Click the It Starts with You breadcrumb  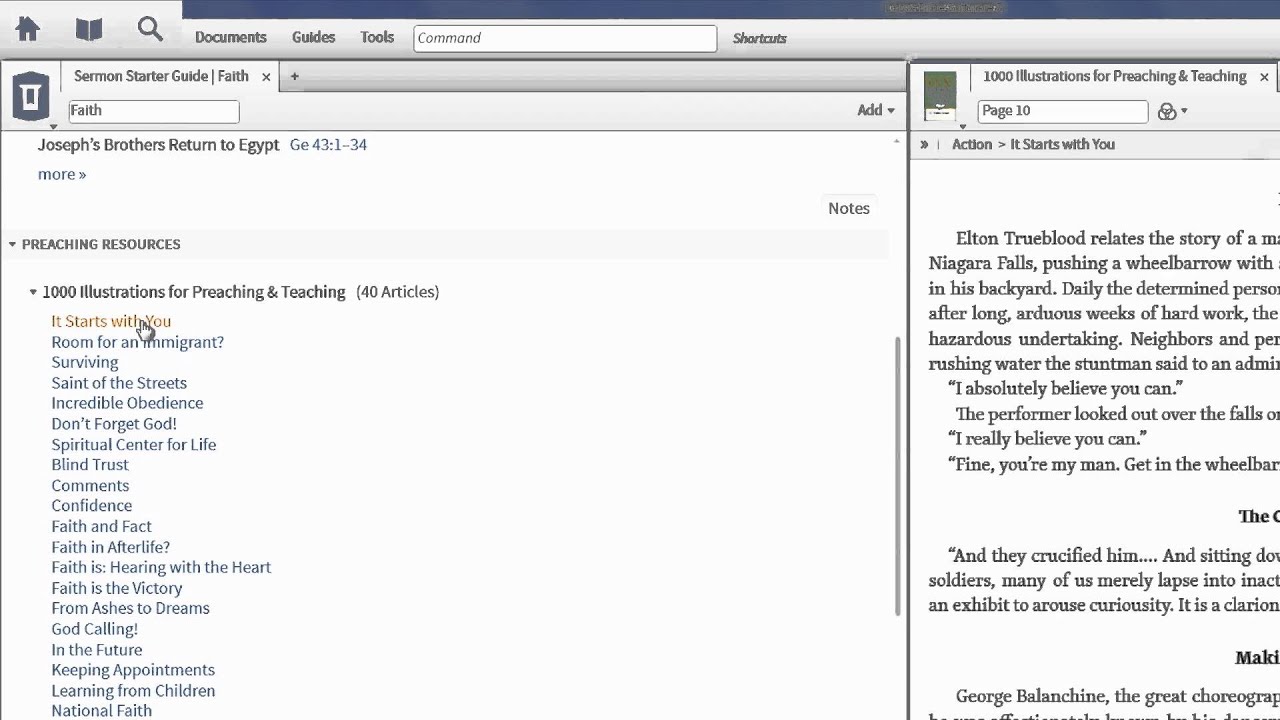[1062, 144]
